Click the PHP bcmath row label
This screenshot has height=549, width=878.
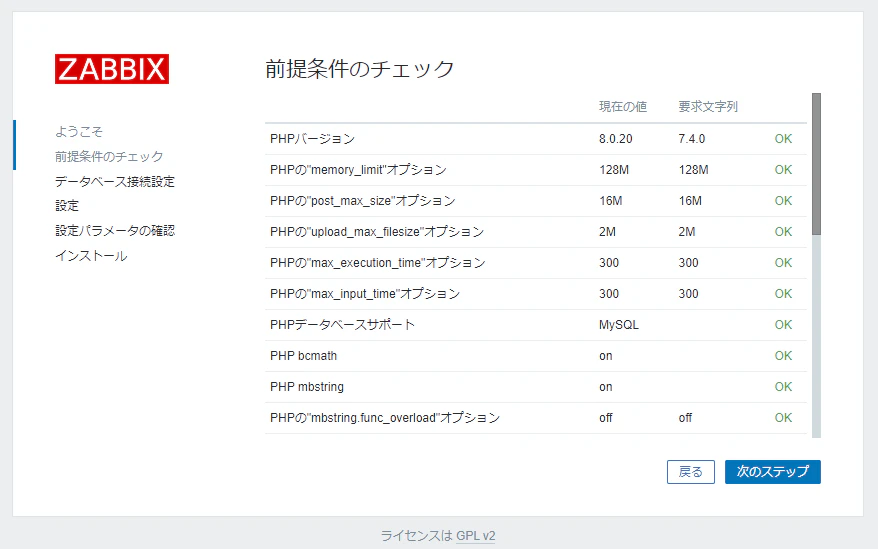click(303, 356)
